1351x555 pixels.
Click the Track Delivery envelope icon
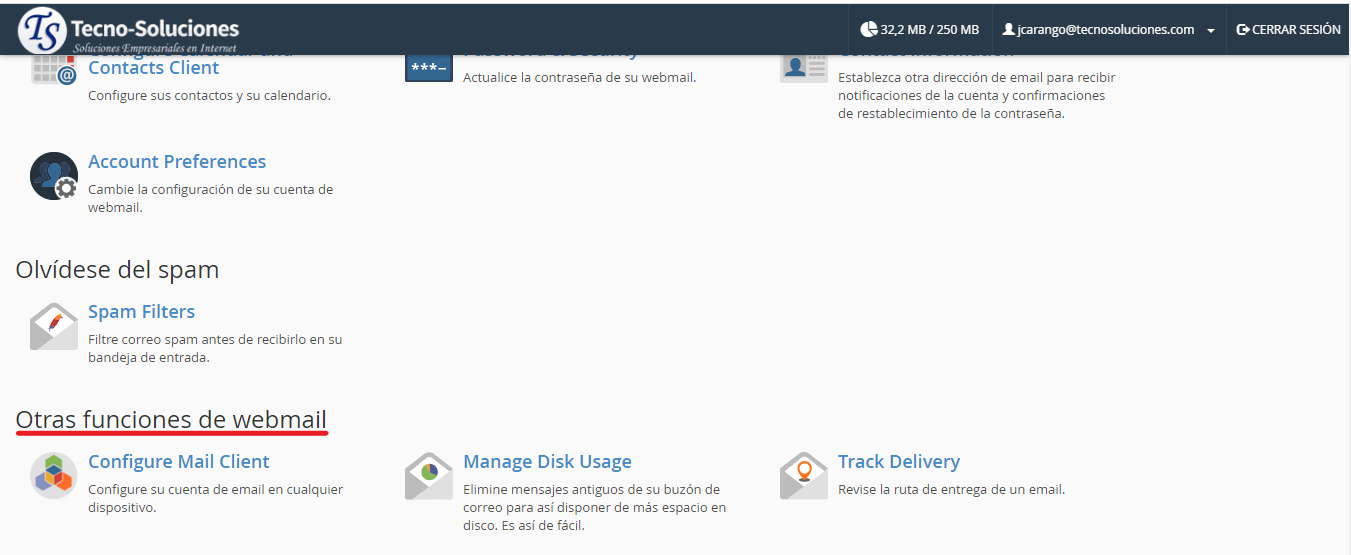click(x=803, y=476)
